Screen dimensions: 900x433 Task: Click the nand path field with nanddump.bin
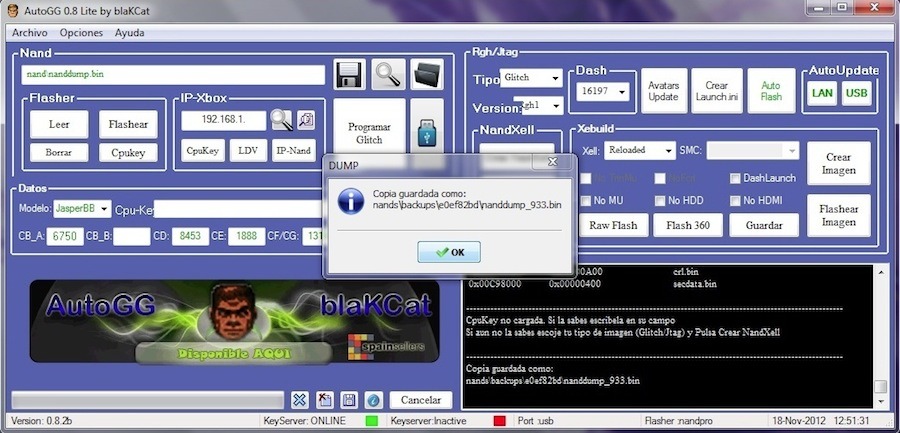point(173,75)
